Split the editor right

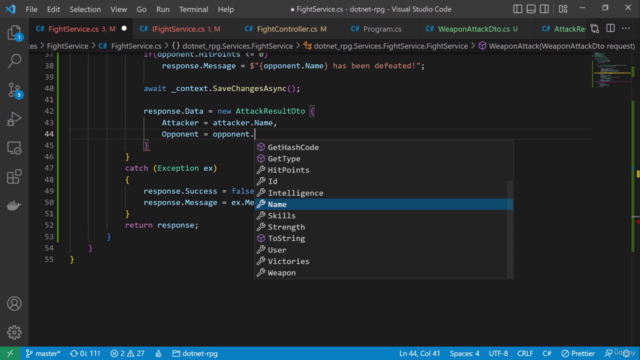point(610,29)
